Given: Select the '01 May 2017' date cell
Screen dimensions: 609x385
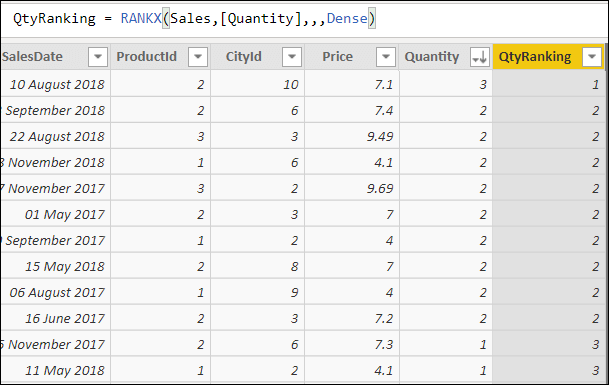Looking at the screenshot, I should coord(56,214).
